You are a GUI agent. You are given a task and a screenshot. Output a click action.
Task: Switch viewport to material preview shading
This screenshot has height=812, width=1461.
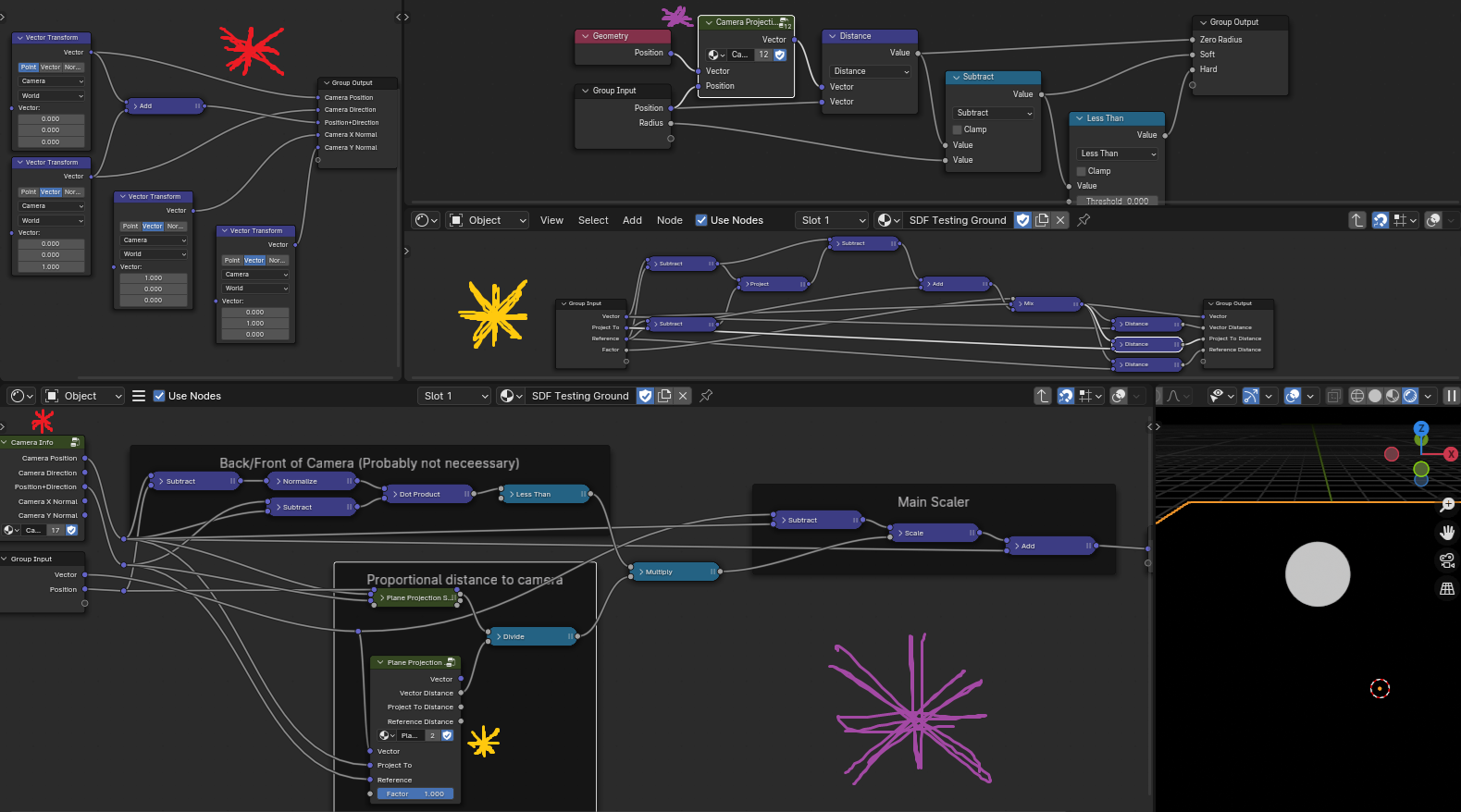click(1393, 396)
